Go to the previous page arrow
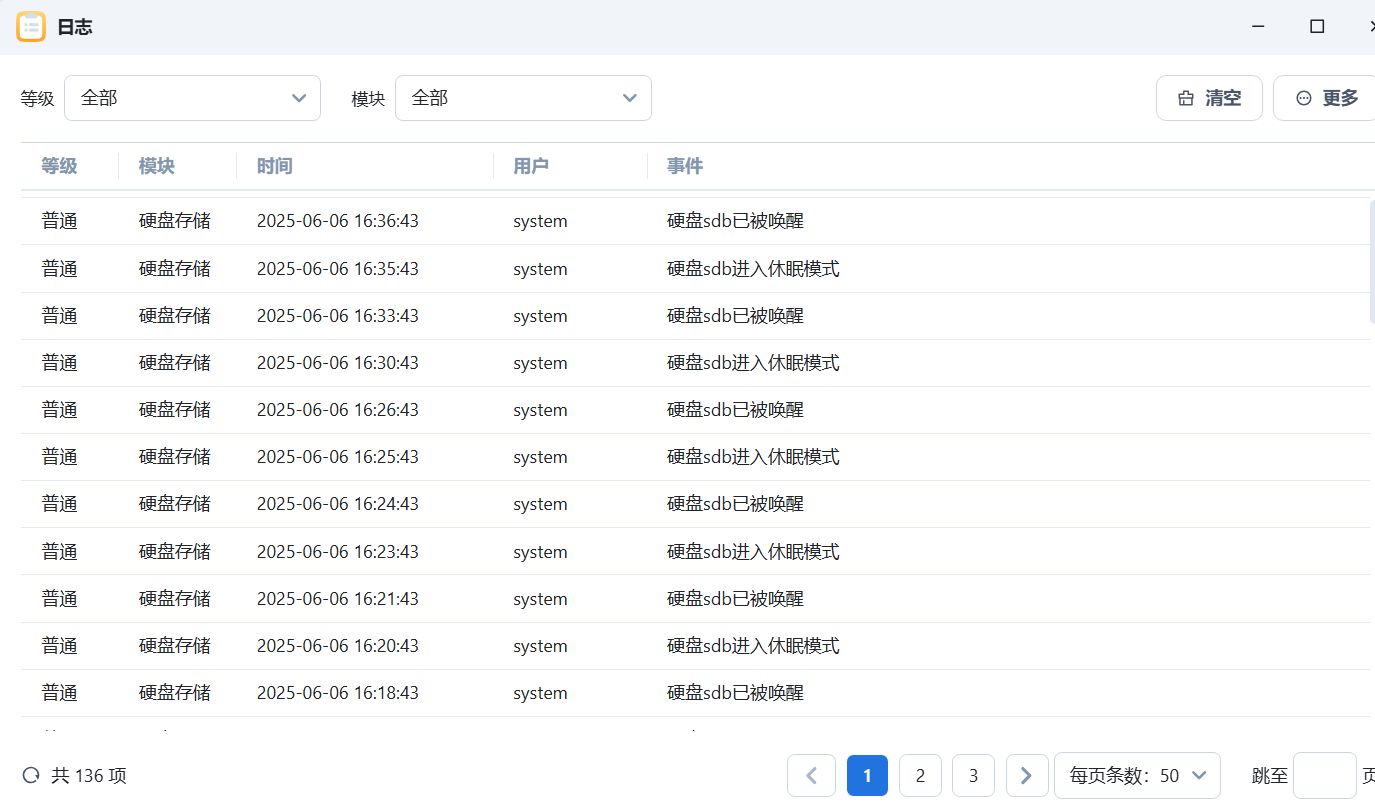1375x805 pixels. pos(811,775)
